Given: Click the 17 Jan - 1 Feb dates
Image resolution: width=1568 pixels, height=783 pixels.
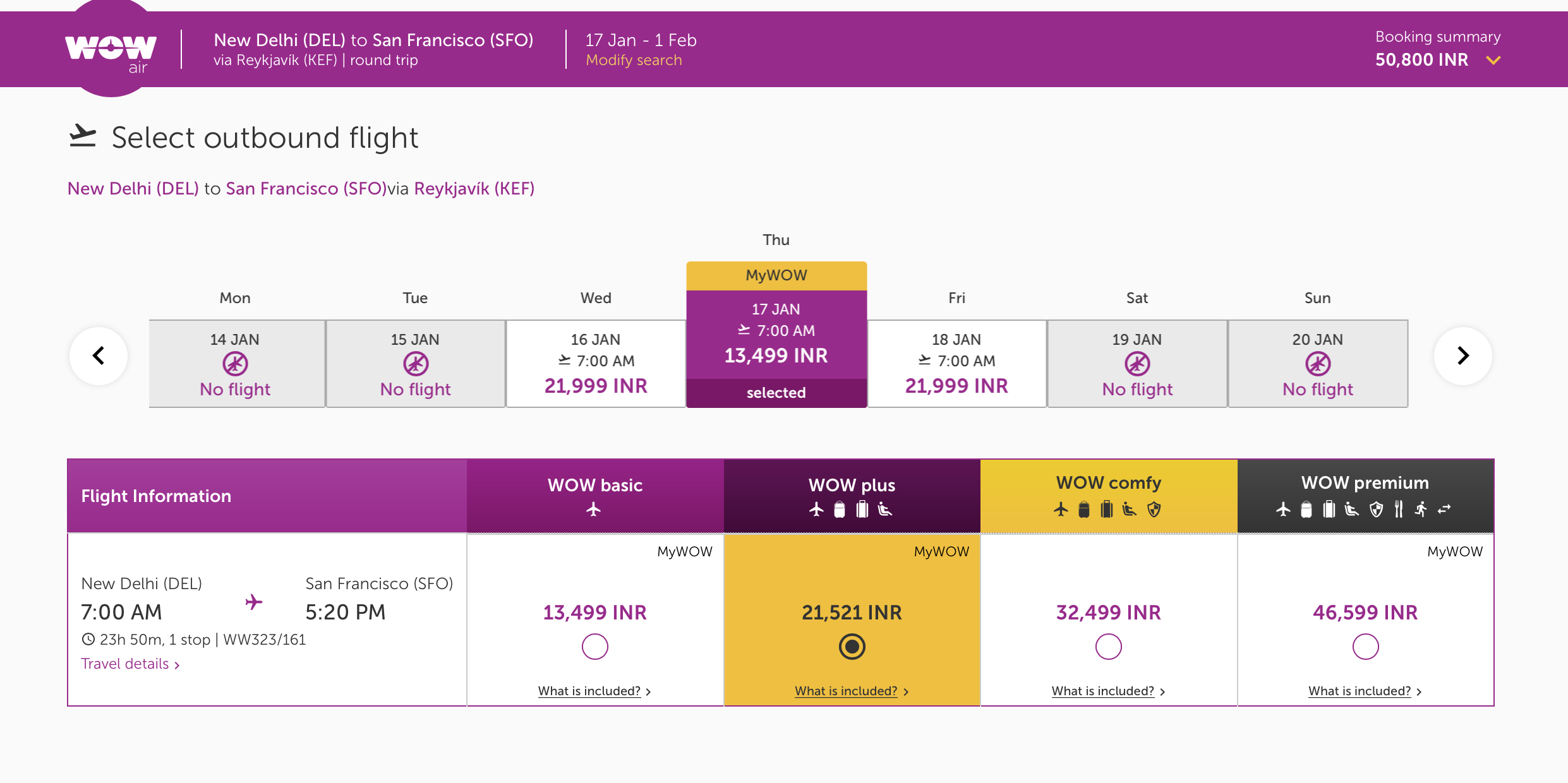Looking at the screenshot, I should pyautogui.click(x=641, y=40).
